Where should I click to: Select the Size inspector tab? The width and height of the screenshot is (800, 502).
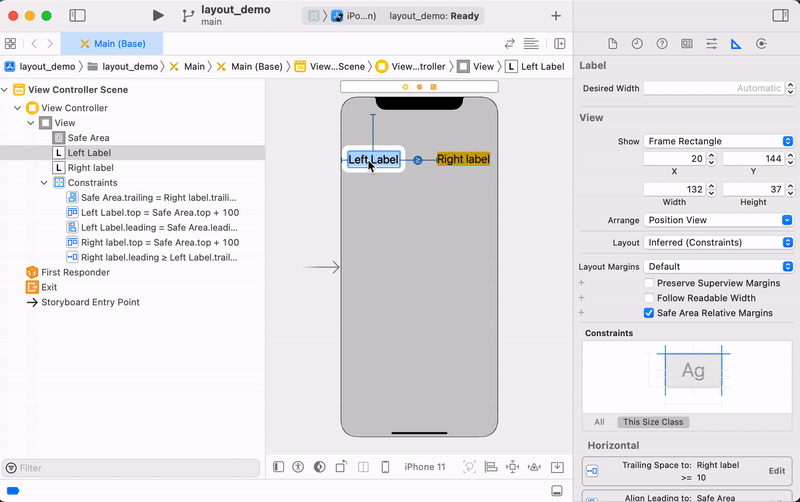pos(736,44)
